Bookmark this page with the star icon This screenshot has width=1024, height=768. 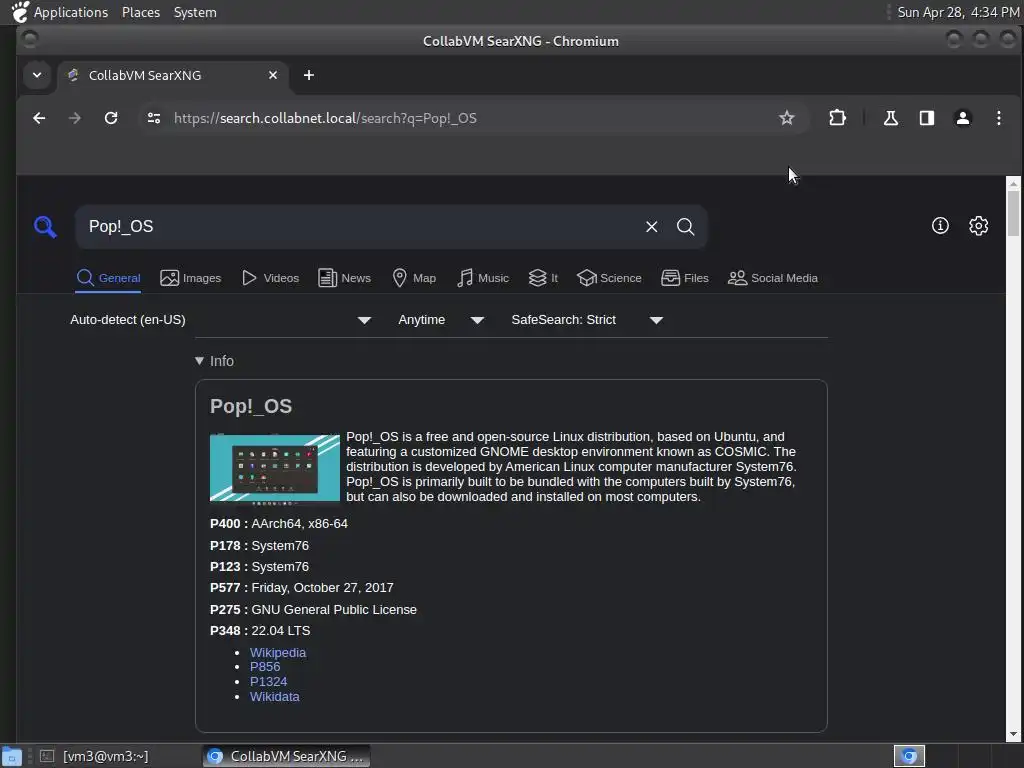coord(786,118)
